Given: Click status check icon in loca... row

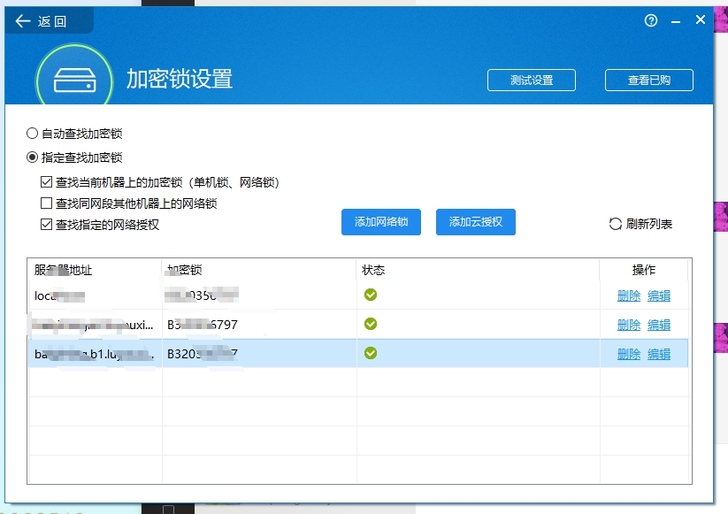Looking at the screenshot, I should pos(370,295).
